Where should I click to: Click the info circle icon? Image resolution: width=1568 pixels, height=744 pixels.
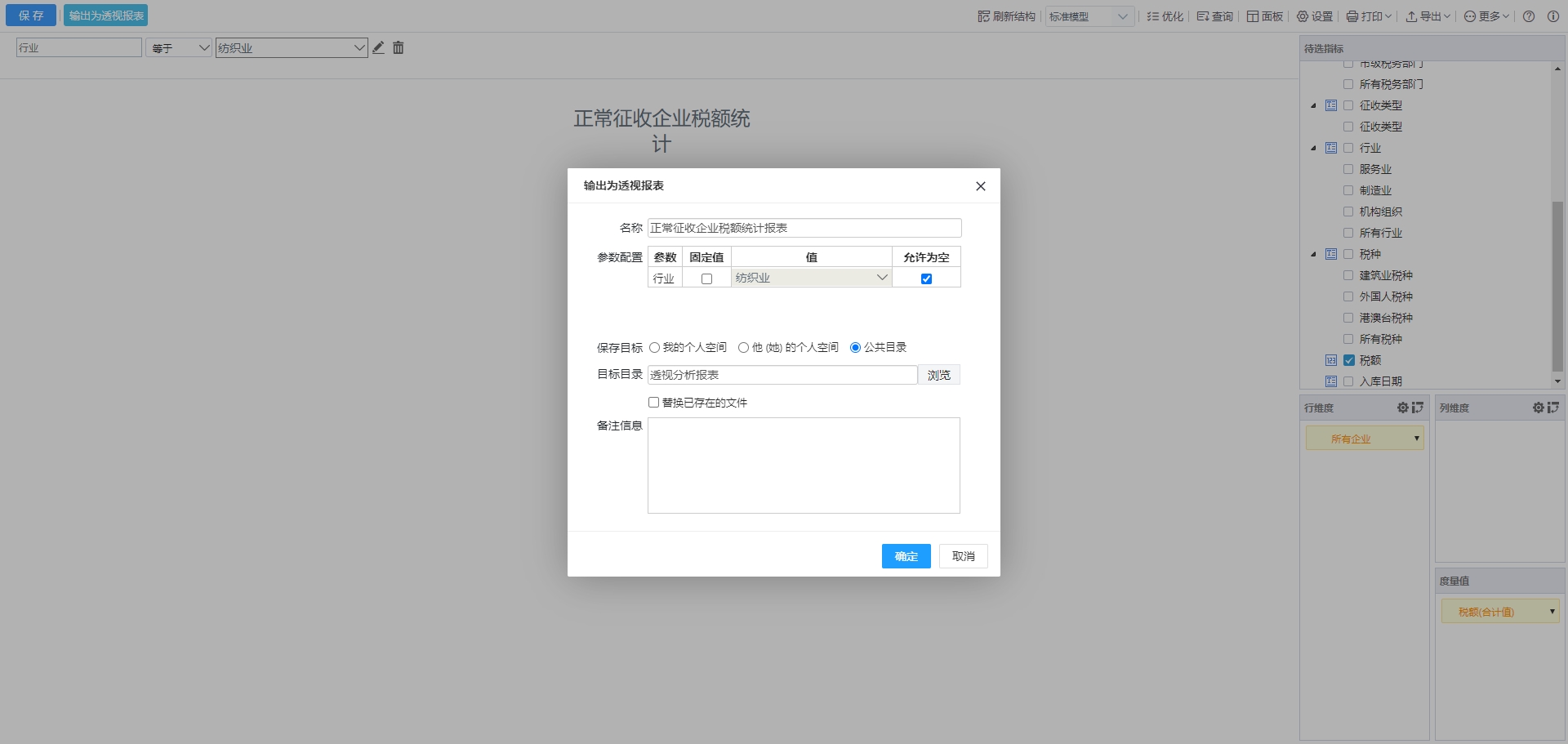[x=1553, y=16]
